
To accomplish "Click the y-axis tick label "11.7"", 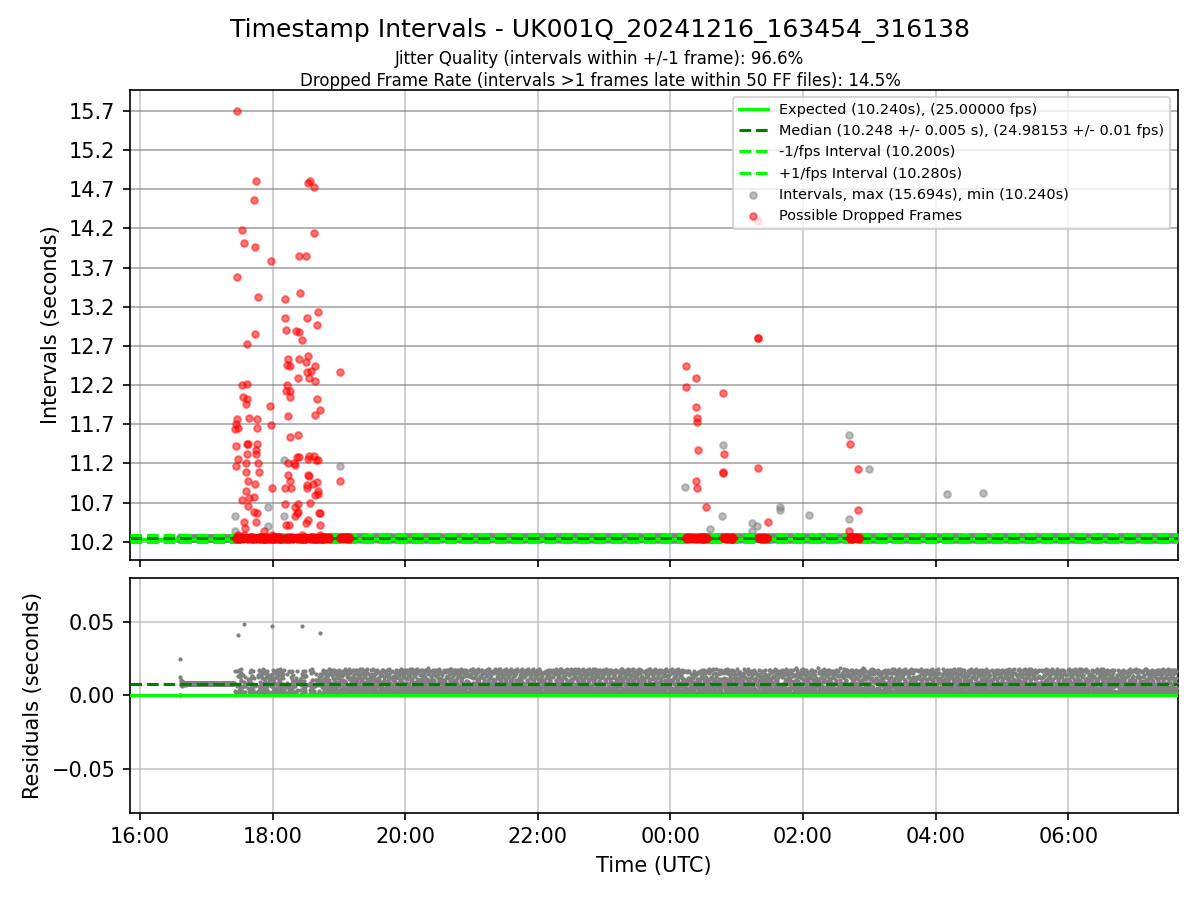I will tap(92, 424).
